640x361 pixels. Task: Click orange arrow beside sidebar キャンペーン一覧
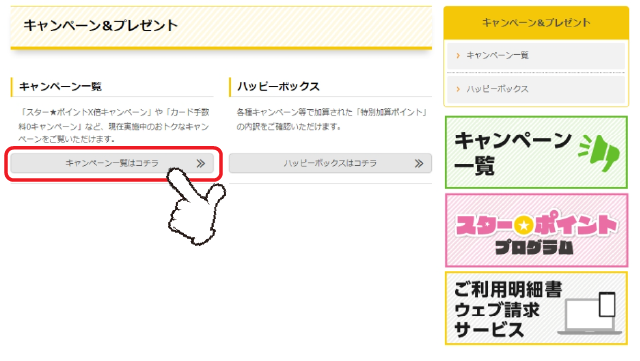pyautogui.click(x=458, y=56)
